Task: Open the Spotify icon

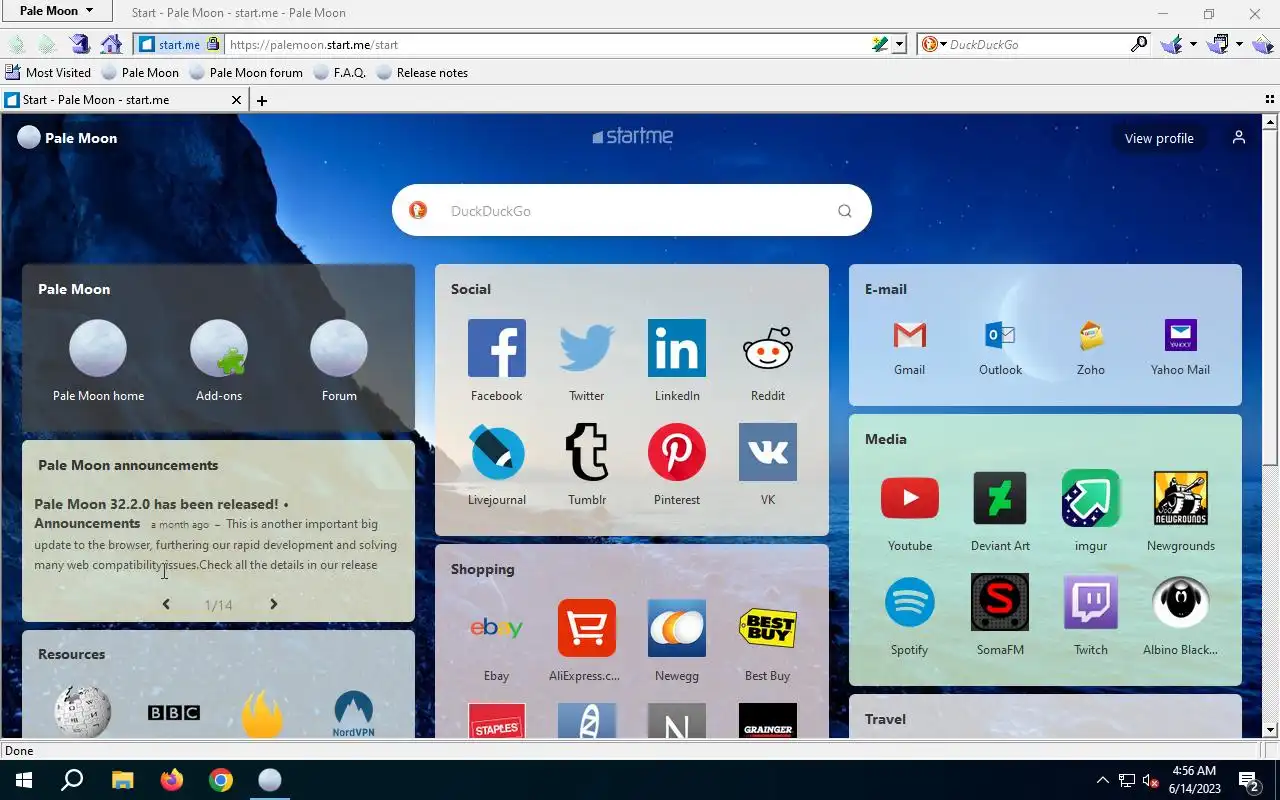Action: 910,602
